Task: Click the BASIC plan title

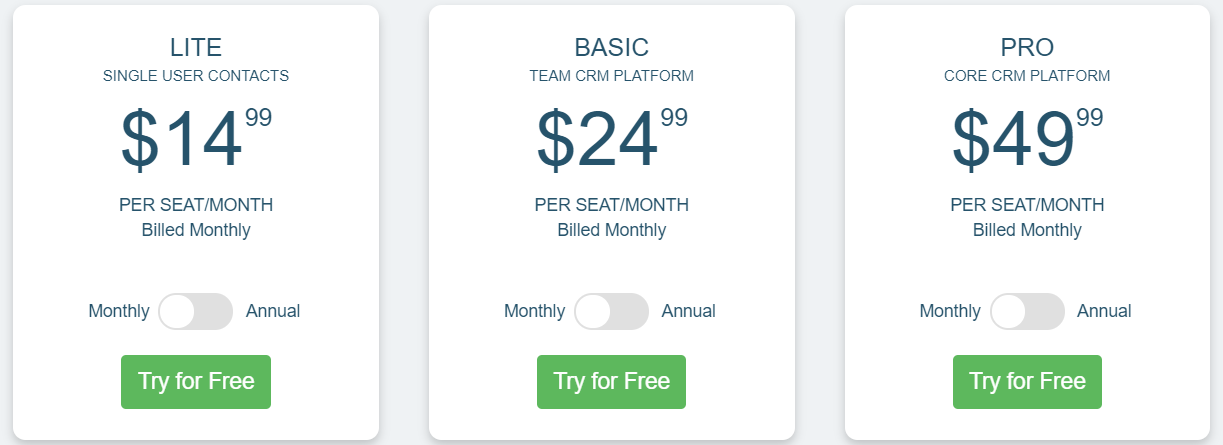Action: pos(612,47)
